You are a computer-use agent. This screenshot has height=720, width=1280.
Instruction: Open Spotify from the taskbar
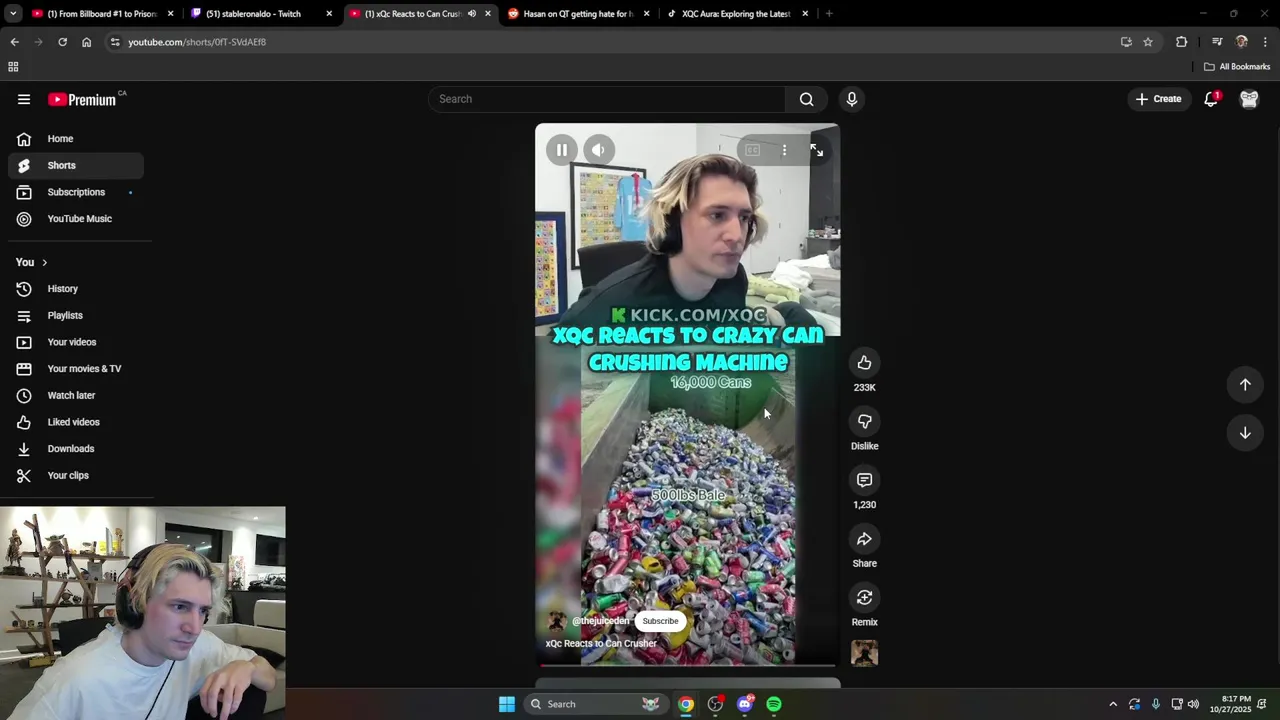[x=774, y=704]
